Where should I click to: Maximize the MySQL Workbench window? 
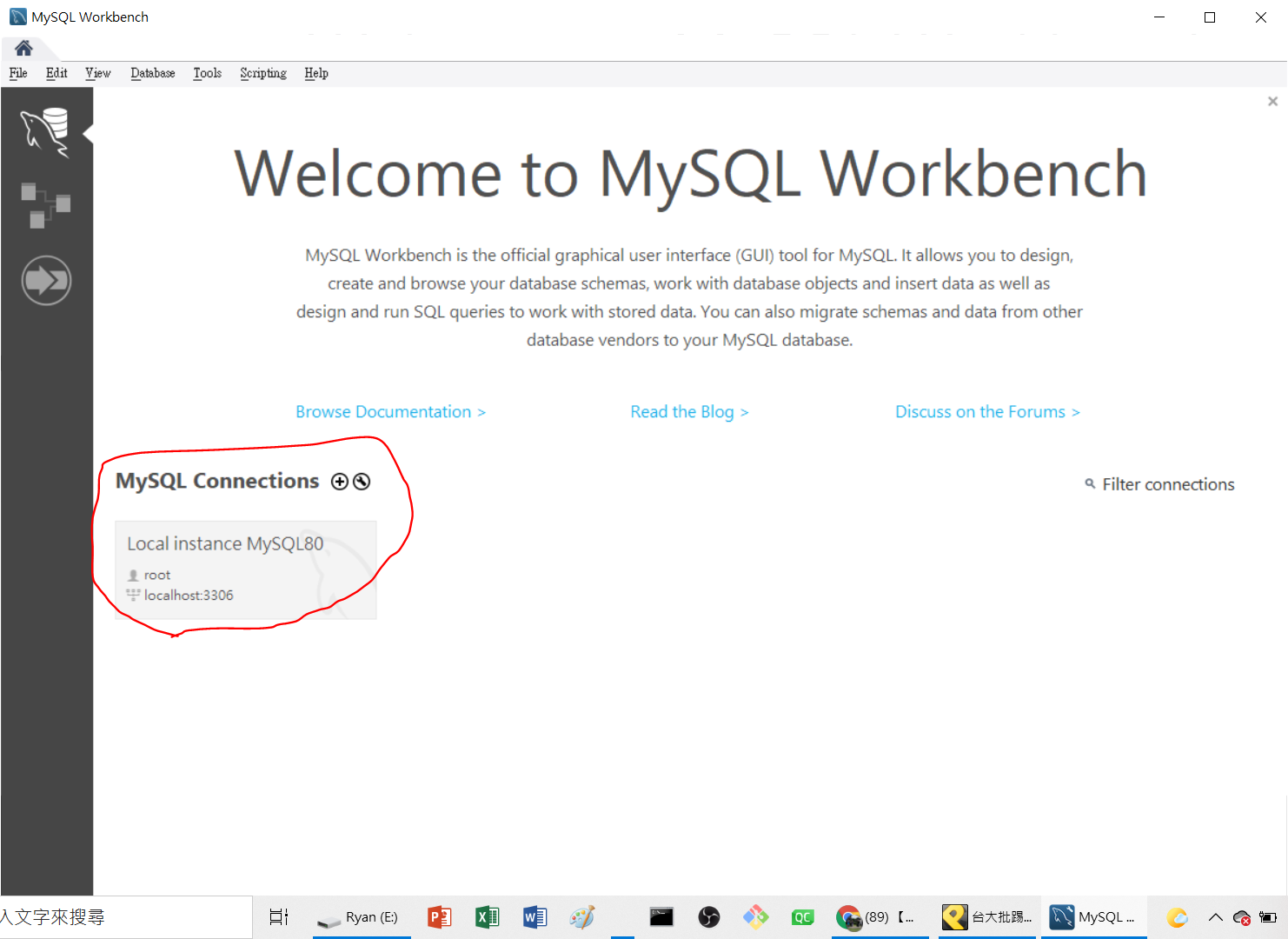tap(1210, 17)
